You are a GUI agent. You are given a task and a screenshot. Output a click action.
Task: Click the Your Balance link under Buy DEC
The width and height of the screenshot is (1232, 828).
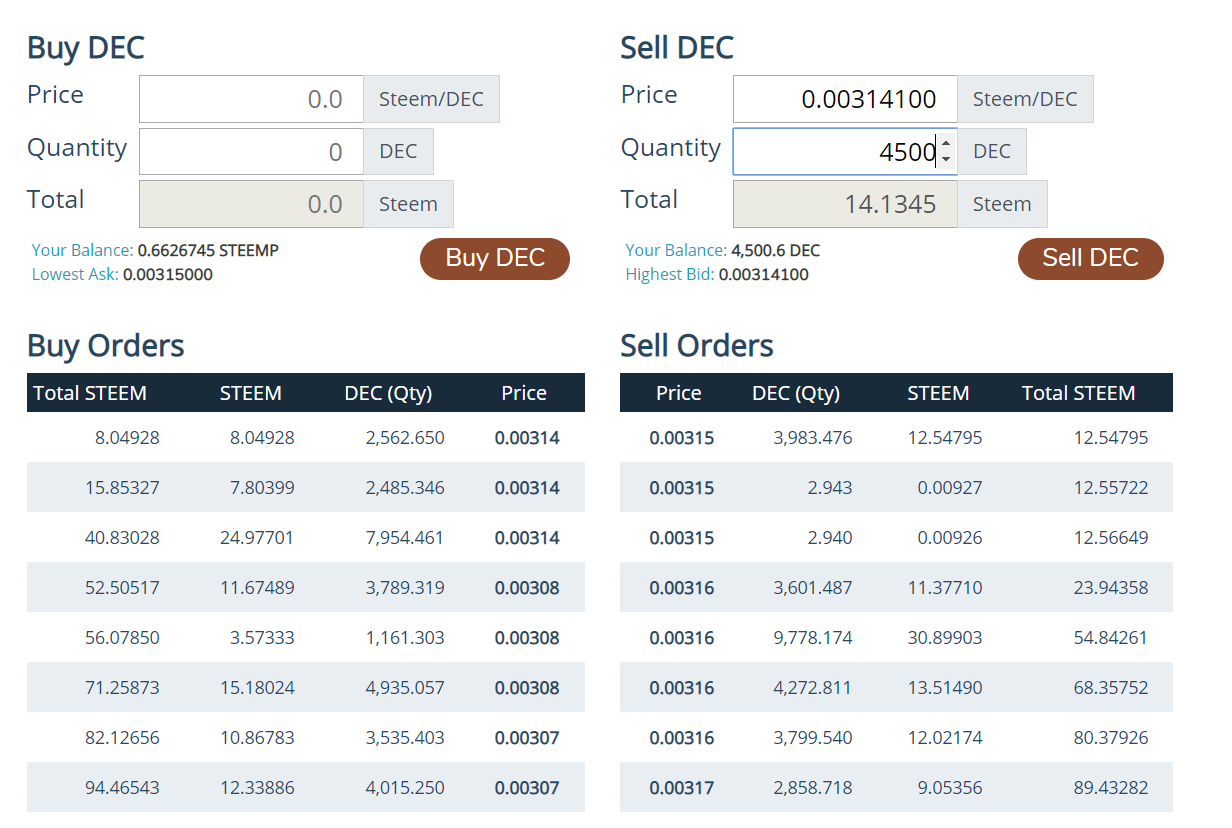point(82,250)
